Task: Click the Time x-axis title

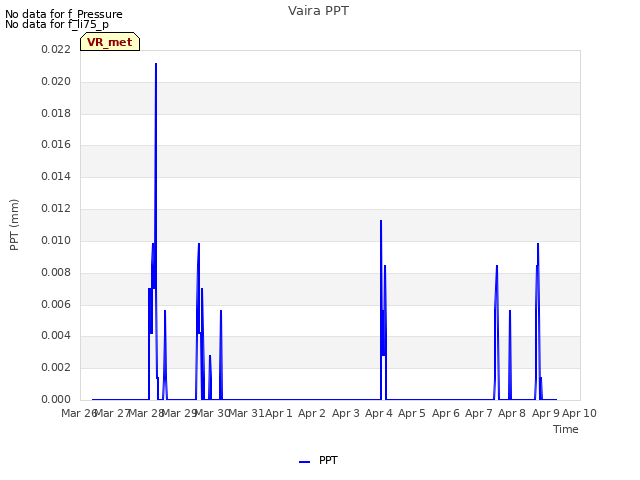Action: click(566, 429)
